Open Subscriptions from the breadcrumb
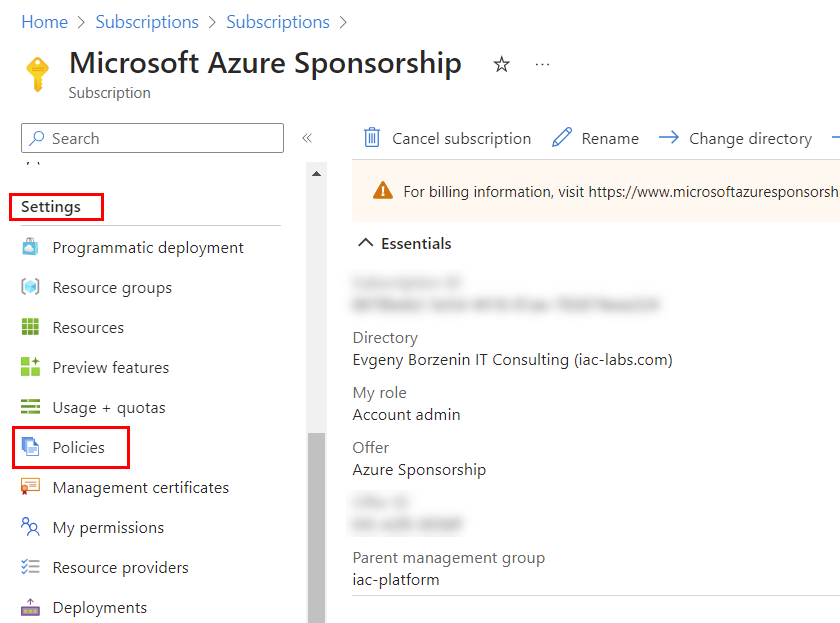Viewport: 840px width, 623px height. pos(147,21)
